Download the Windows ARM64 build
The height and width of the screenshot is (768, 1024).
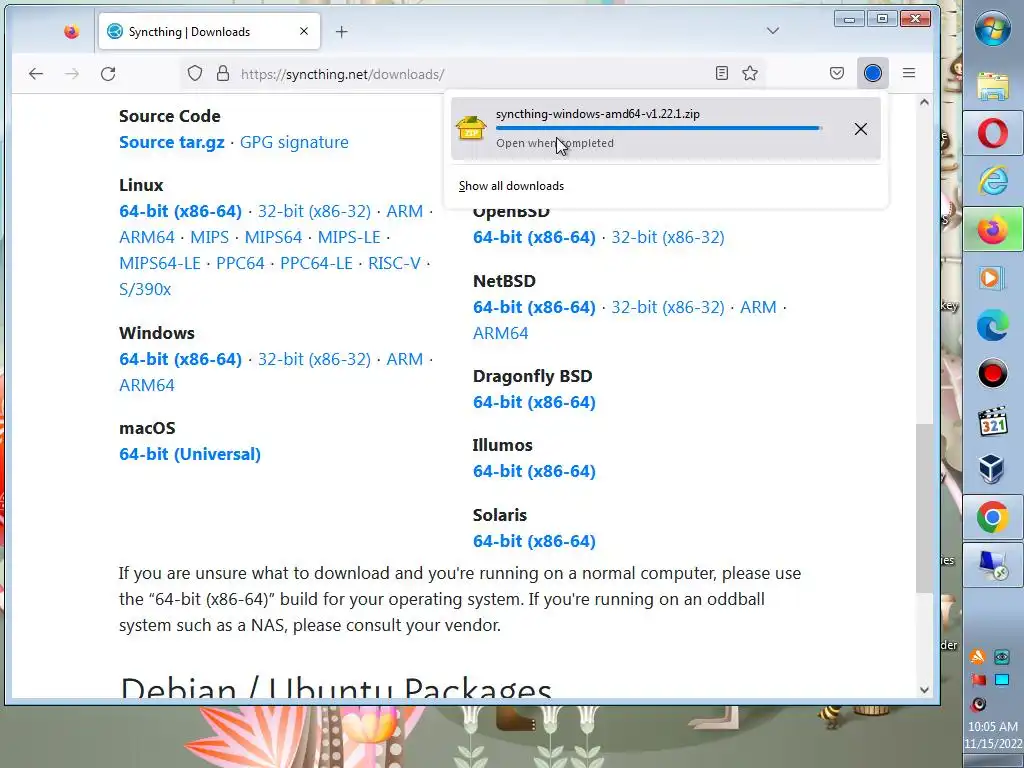147,385
